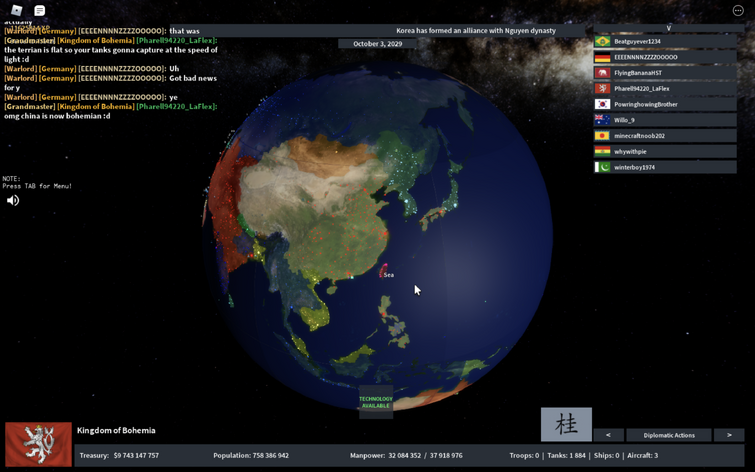Click the chat message 'omg china is now bohemian'
Viewport: 755px width, 472px height.
click(x=57, y=116)
